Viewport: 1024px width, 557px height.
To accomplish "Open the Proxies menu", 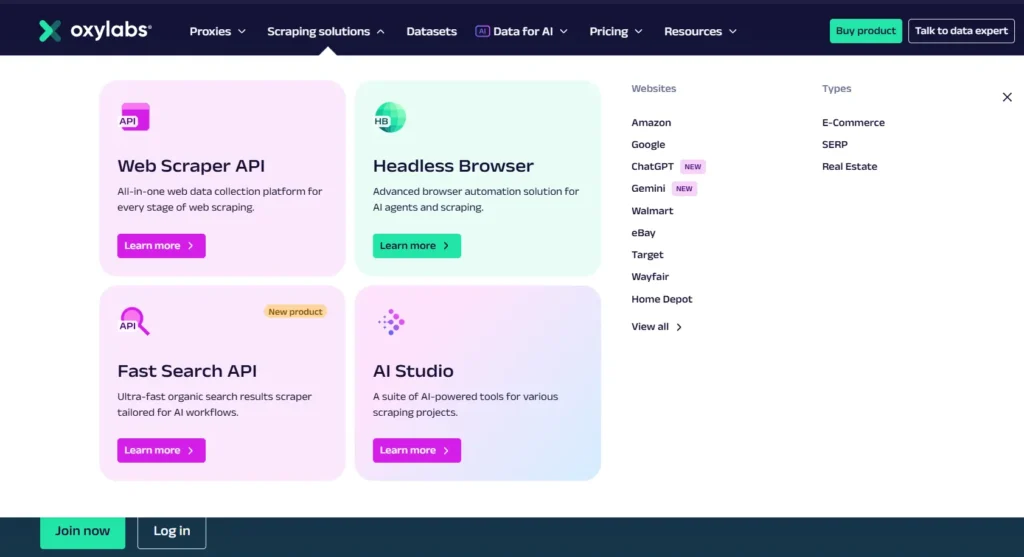I will [217, 31].
